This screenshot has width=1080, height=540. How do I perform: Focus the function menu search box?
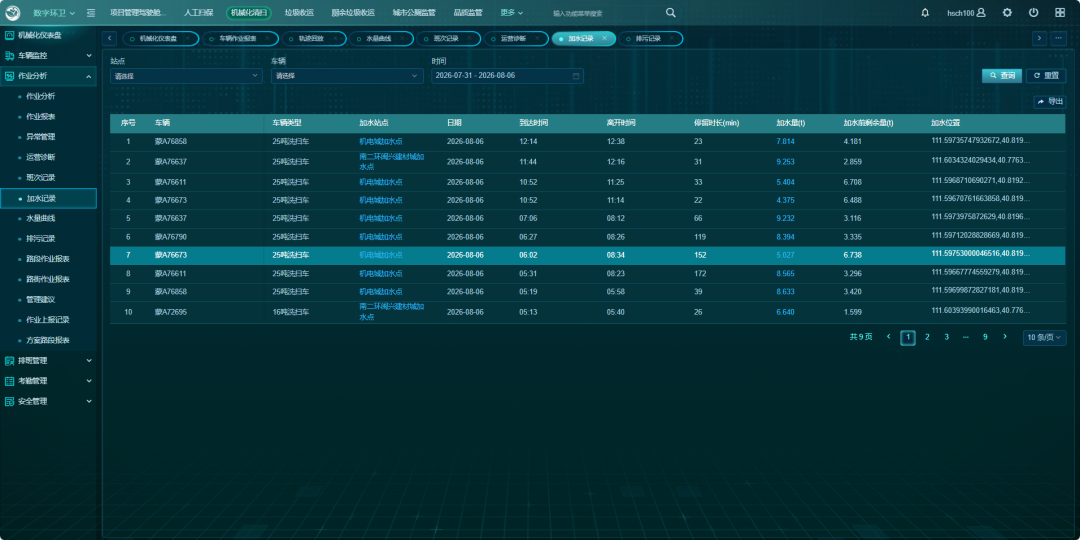(x=606, y=13)
